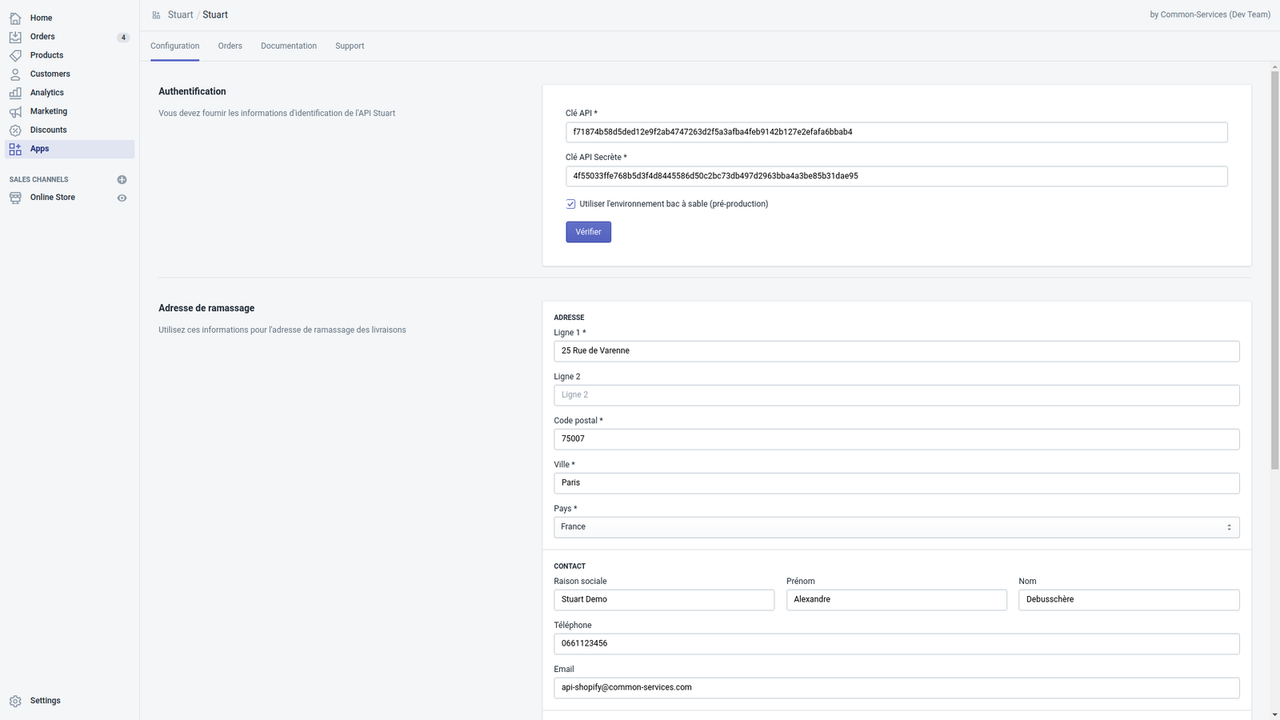Click the app icon beside the Stuart breadcrumb

156,15
